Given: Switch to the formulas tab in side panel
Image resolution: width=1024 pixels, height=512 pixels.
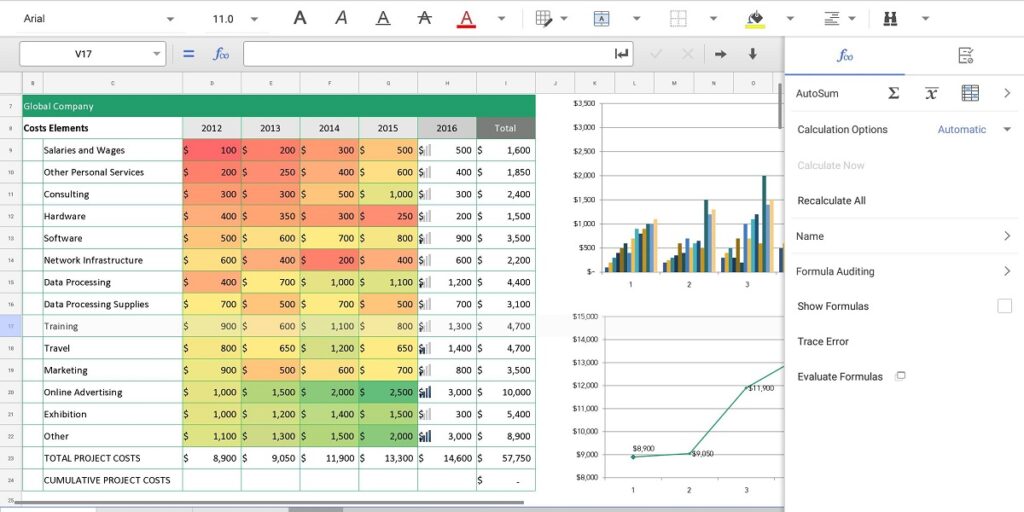Looking at the screenshot, I should pos(845,56).
